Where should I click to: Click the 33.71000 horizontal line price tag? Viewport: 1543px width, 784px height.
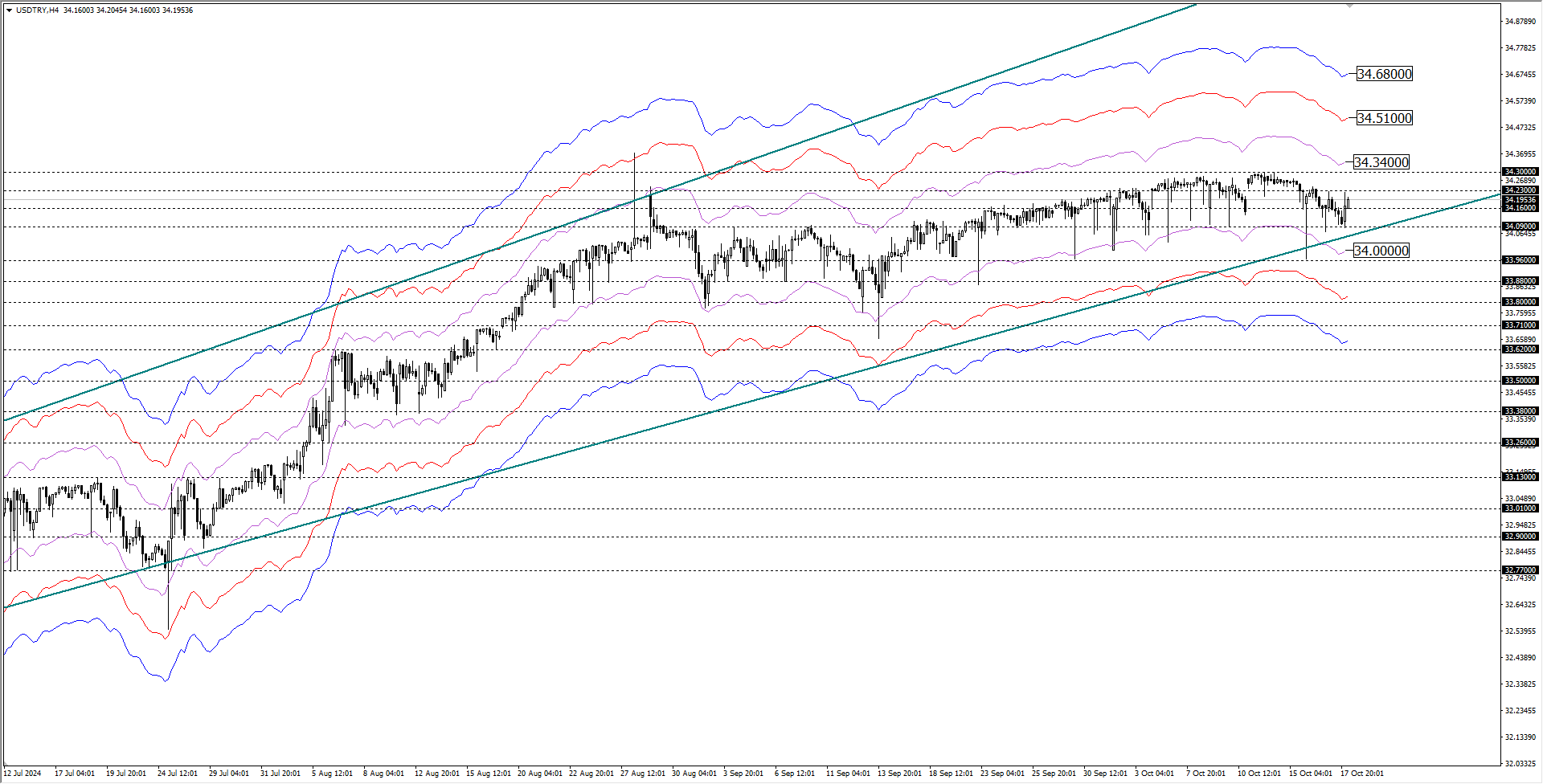click(x=1520, y=325)
